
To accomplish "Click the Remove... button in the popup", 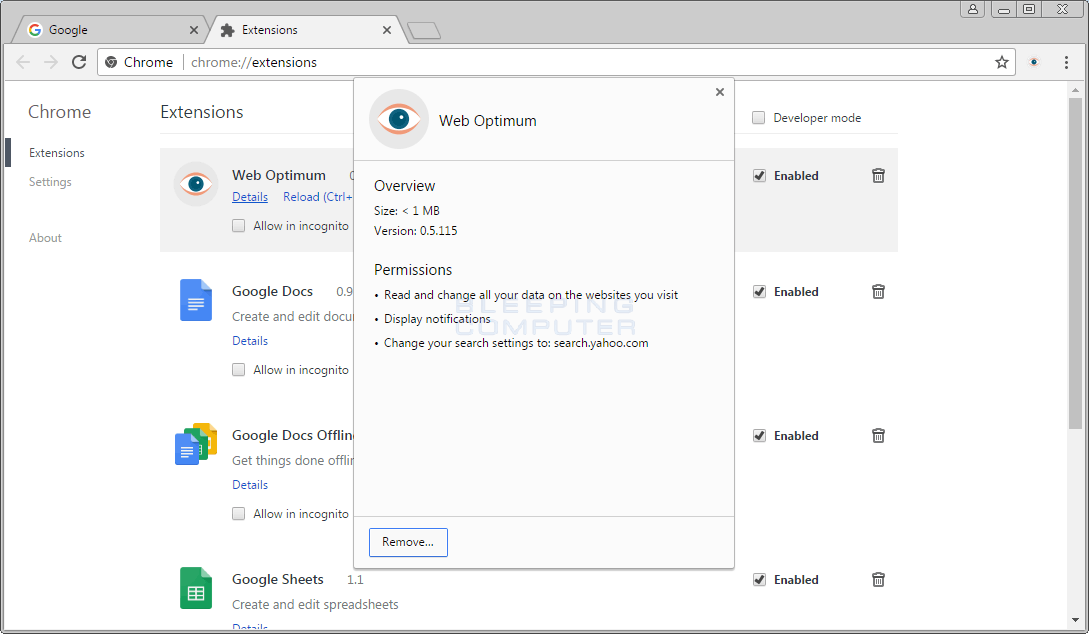I will click(x=408, y=542).
